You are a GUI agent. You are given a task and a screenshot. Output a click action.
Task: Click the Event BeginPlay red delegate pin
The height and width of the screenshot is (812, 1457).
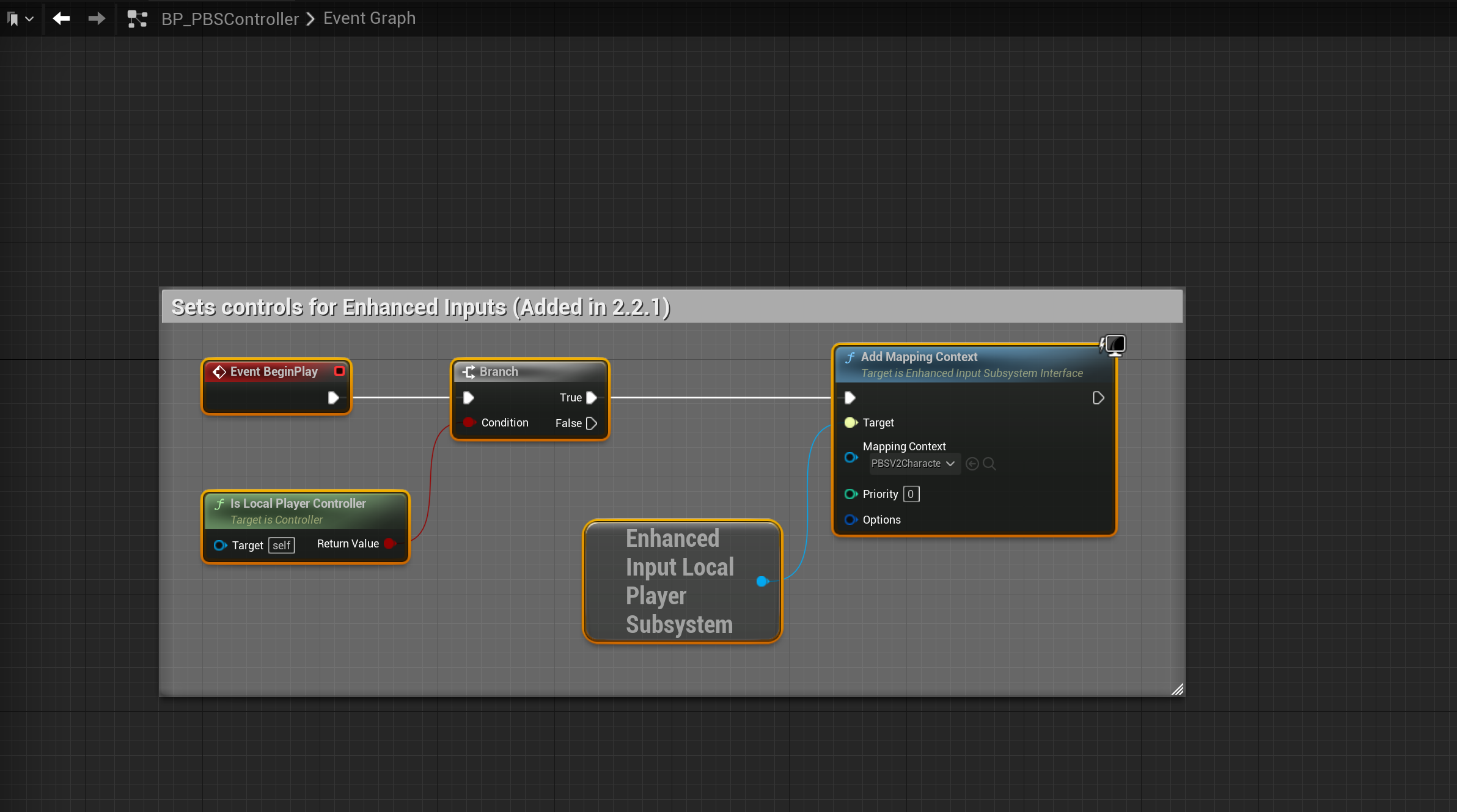pos(340,371)
